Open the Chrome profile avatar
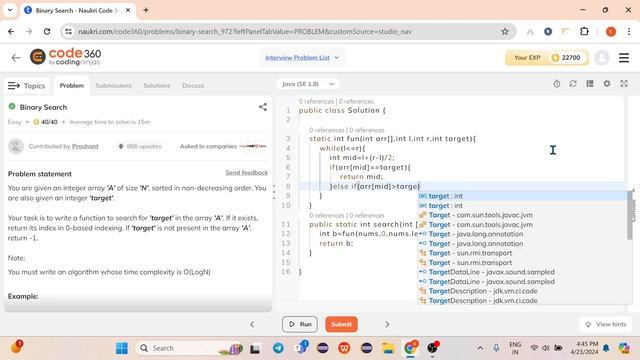This screenshot has width=640, height=360. 611,31
